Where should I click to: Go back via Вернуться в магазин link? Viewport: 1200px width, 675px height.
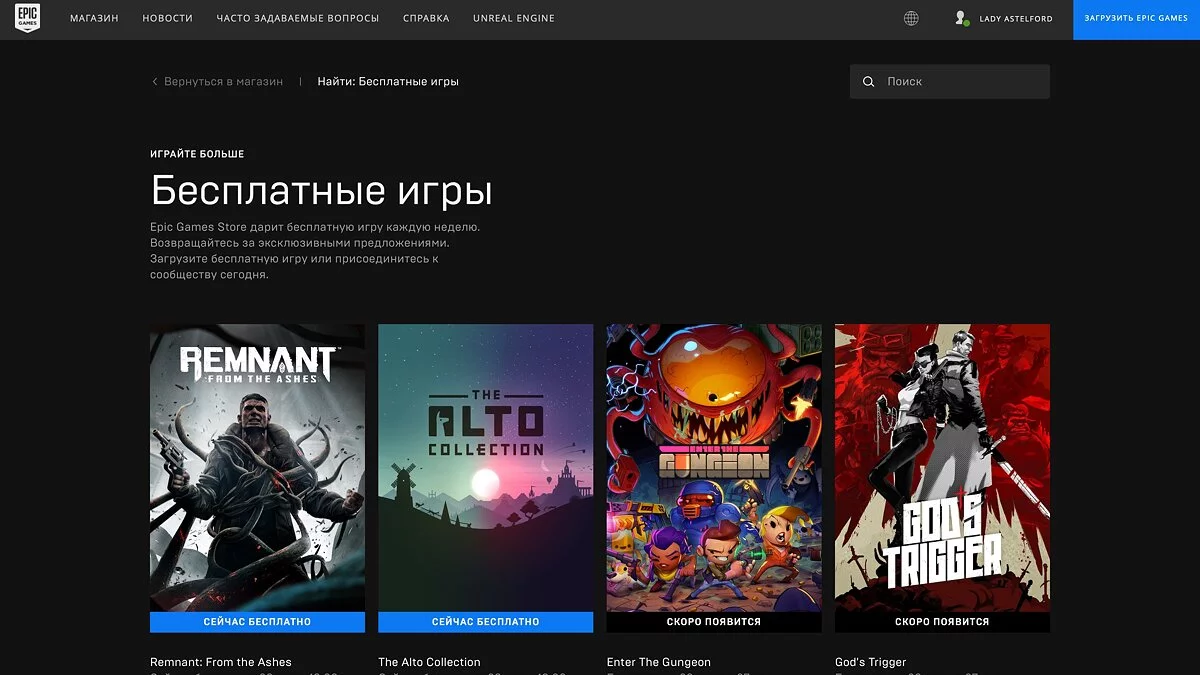pos(223,82)
